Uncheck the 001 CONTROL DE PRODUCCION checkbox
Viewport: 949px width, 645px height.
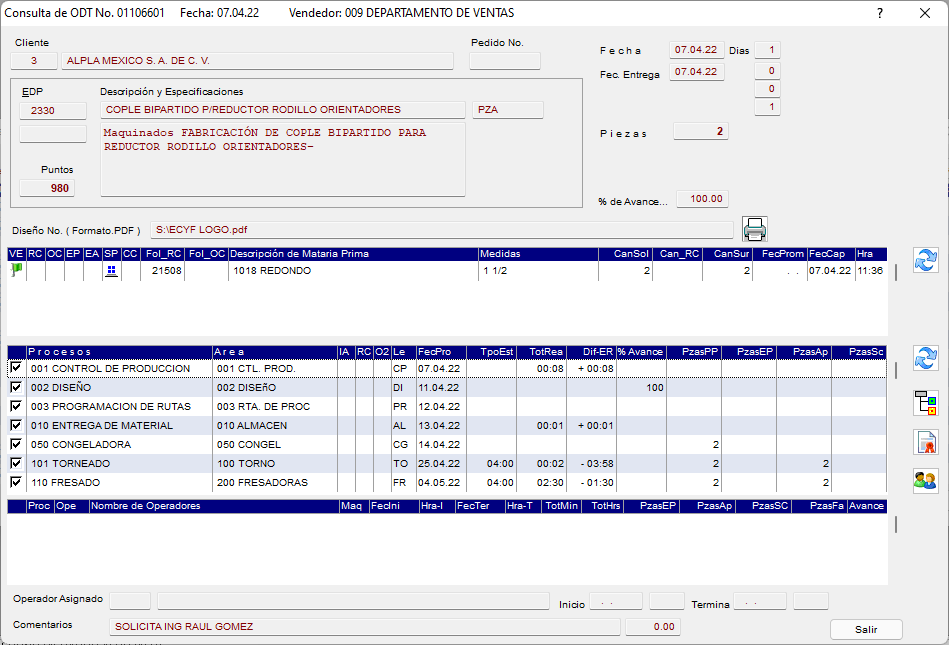15,369
